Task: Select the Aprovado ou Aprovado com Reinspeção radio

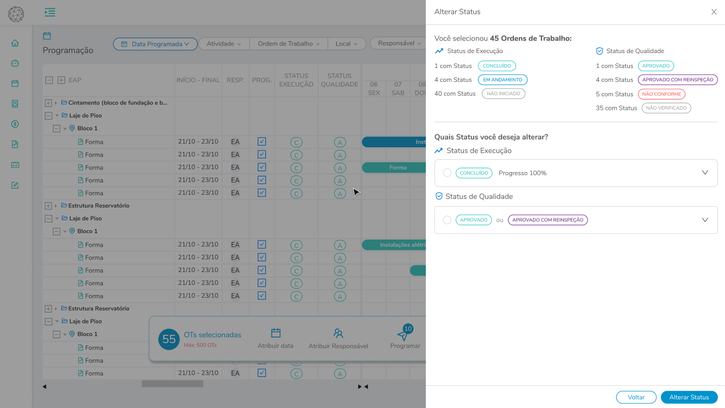Action: click(447, 220)
